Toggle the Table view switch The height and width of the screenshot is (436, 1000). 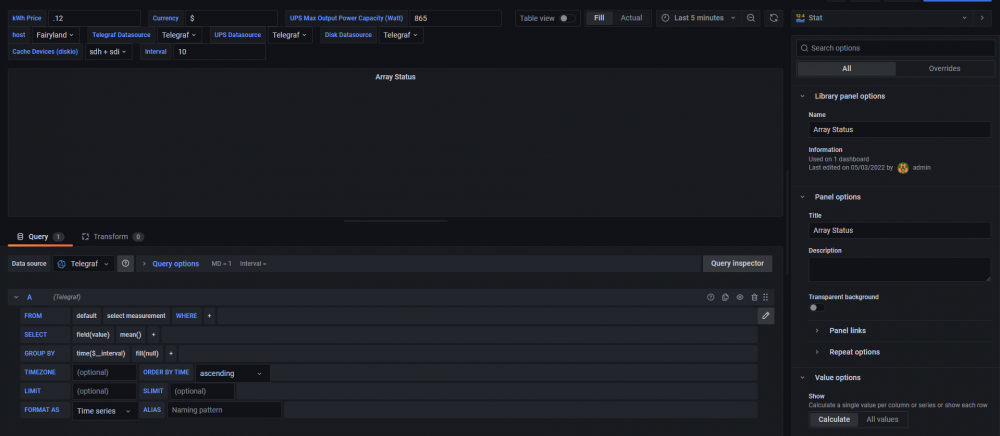click(x=566, y=18)
